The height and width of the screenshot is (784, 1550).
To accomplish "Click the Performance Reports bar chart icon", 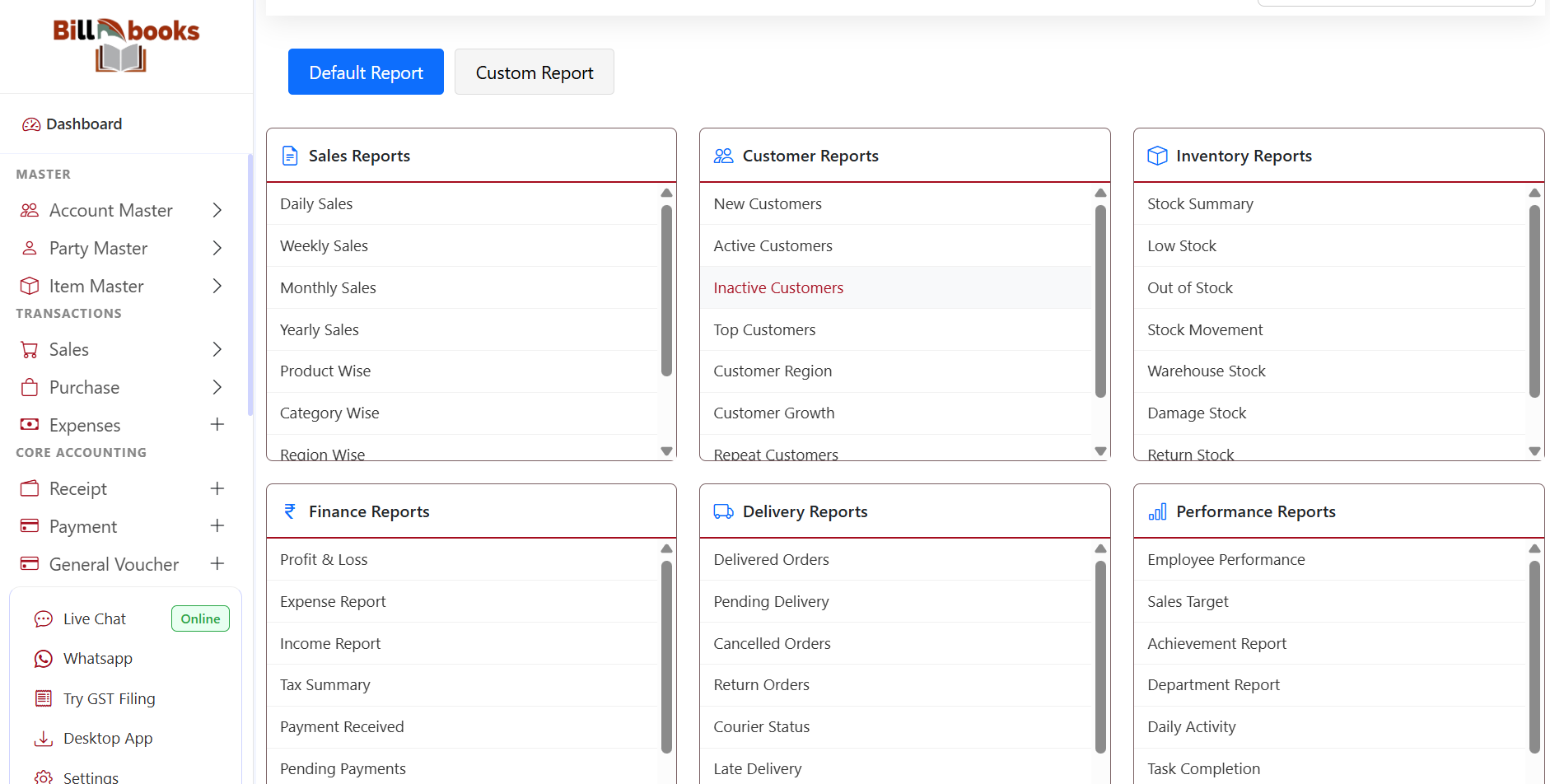I will (x=1157, y=511).
